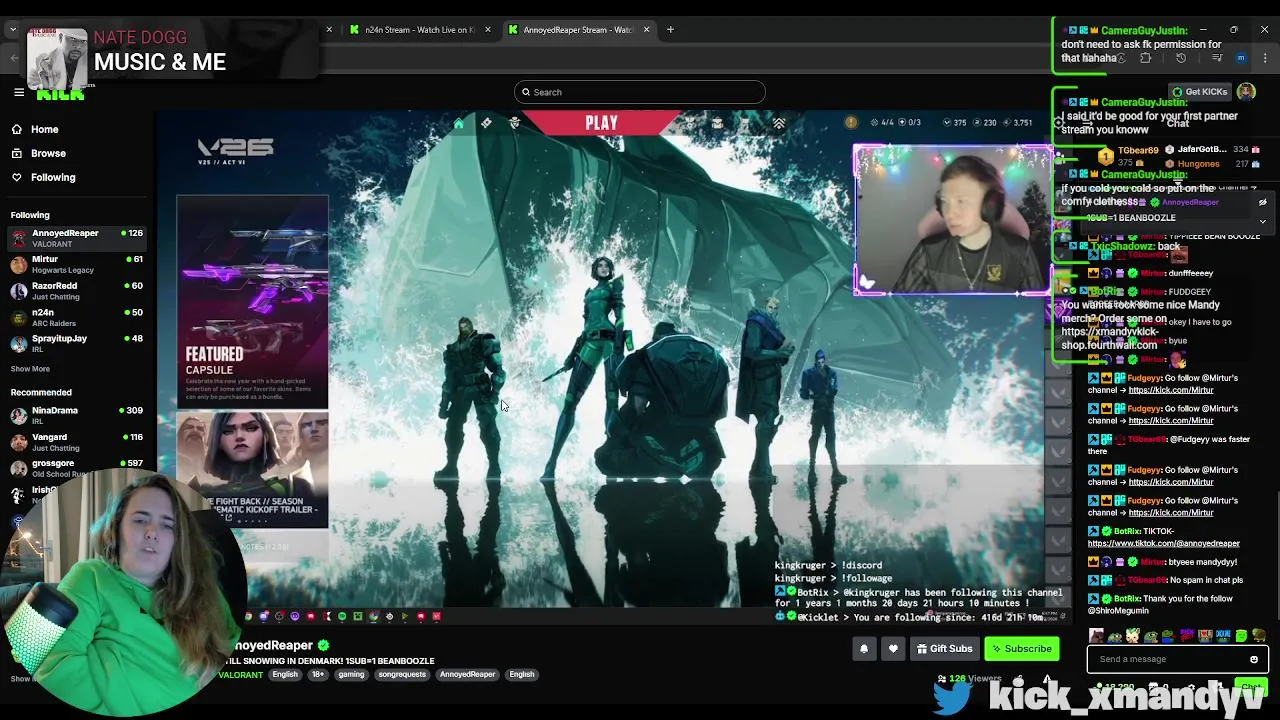
Task: Close the n24n Stream tab
Action: [x=488, y=29]
